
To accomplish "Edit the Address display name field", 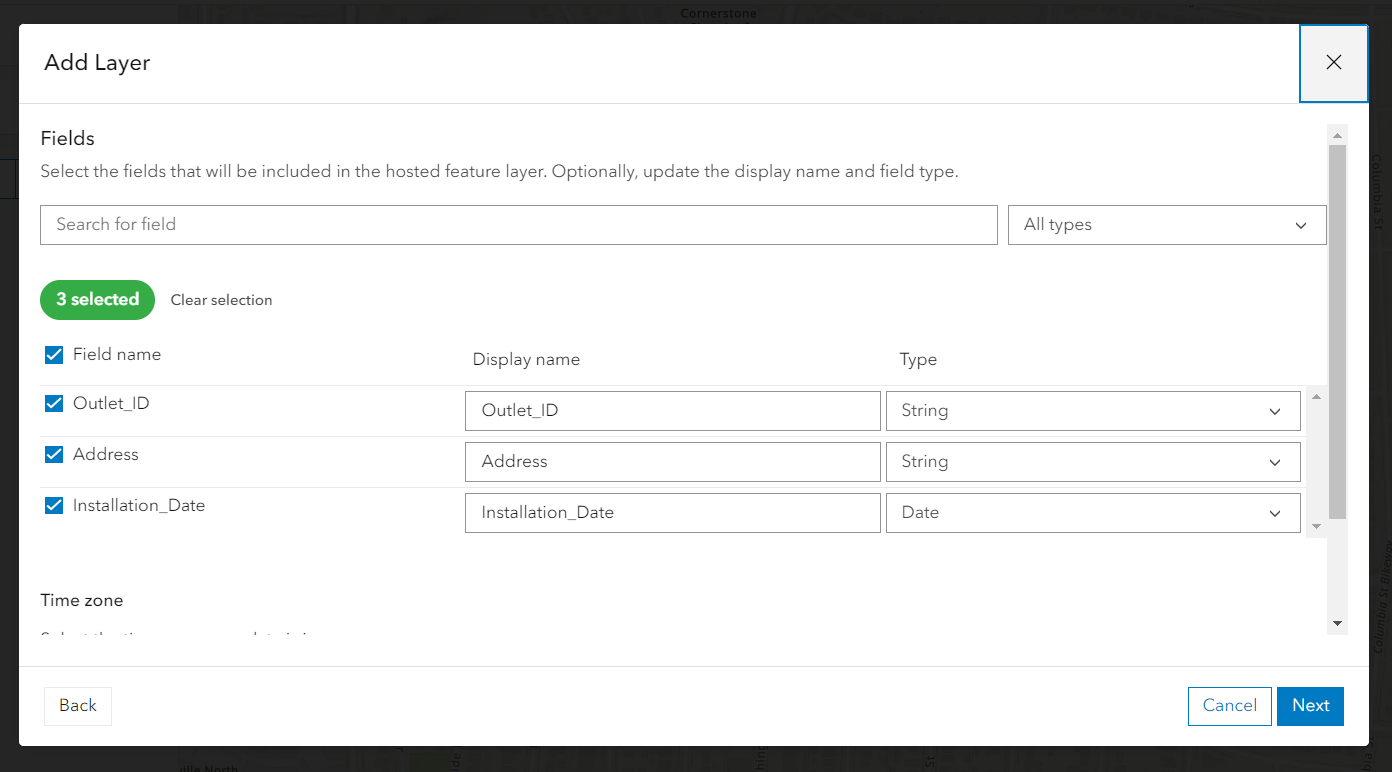I will click(x=672, y=461).
